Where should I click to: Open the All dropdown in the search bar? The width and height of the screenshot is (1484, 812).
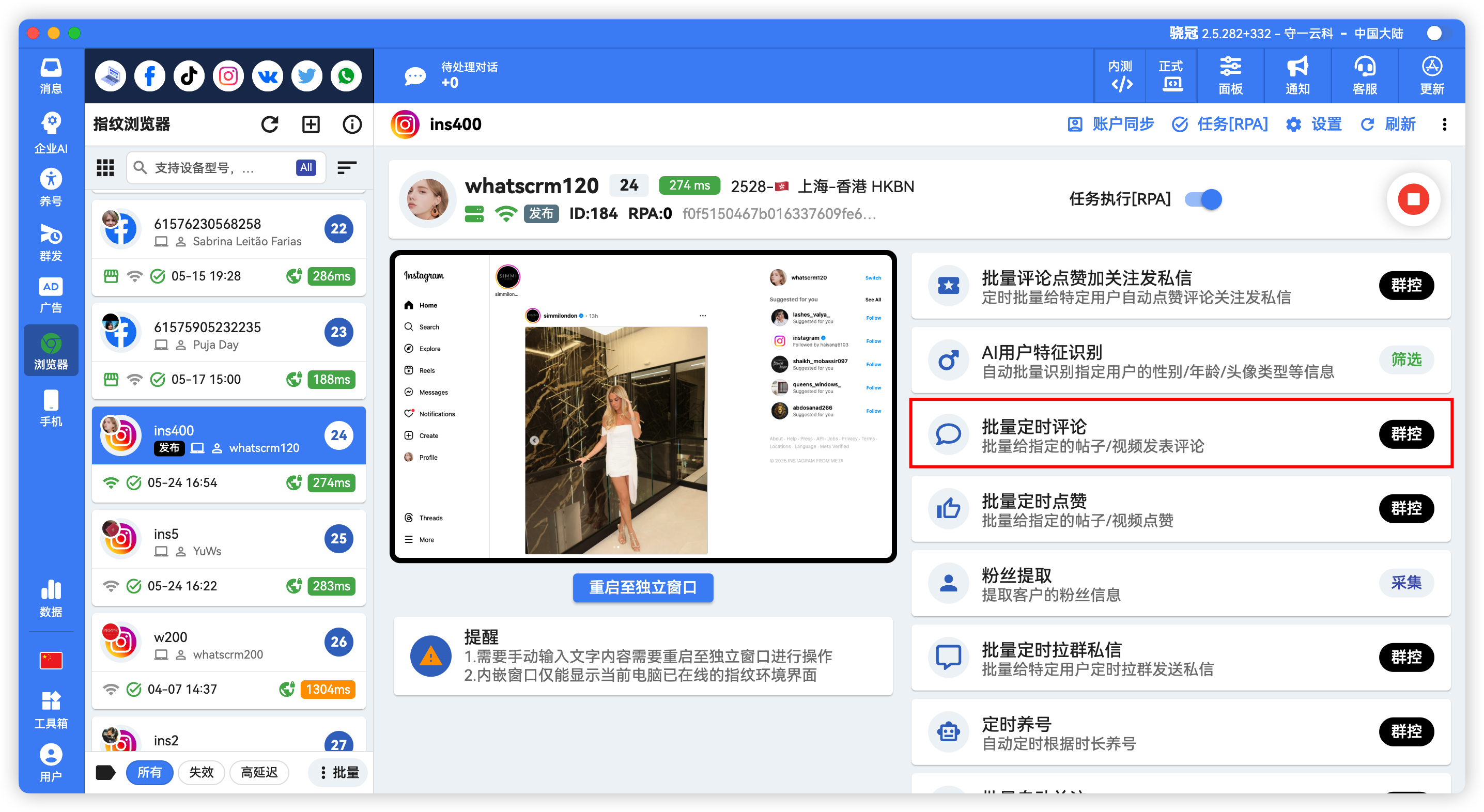point(306,167)
